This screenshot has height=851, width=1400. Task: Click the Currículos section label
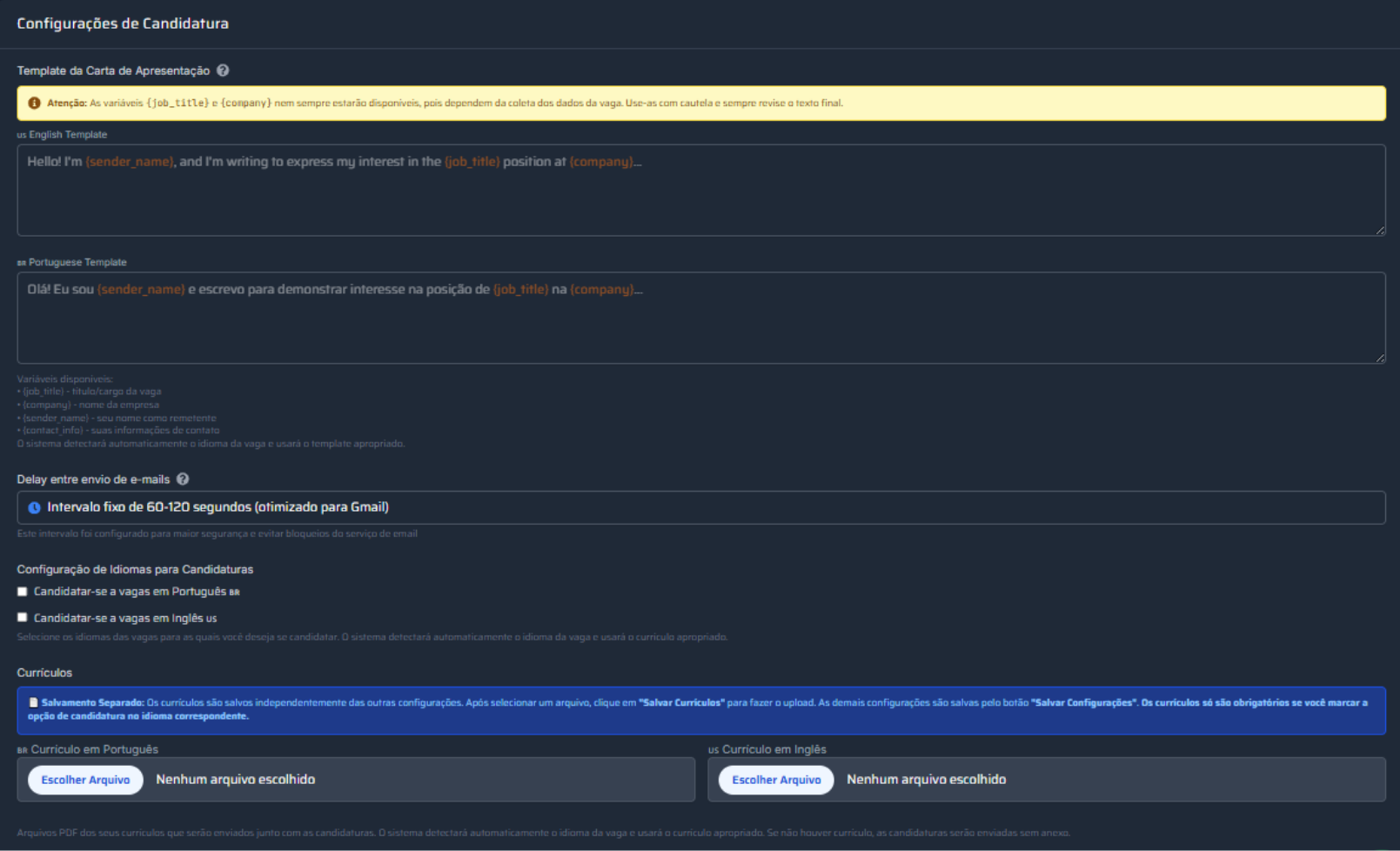(44, 673)
